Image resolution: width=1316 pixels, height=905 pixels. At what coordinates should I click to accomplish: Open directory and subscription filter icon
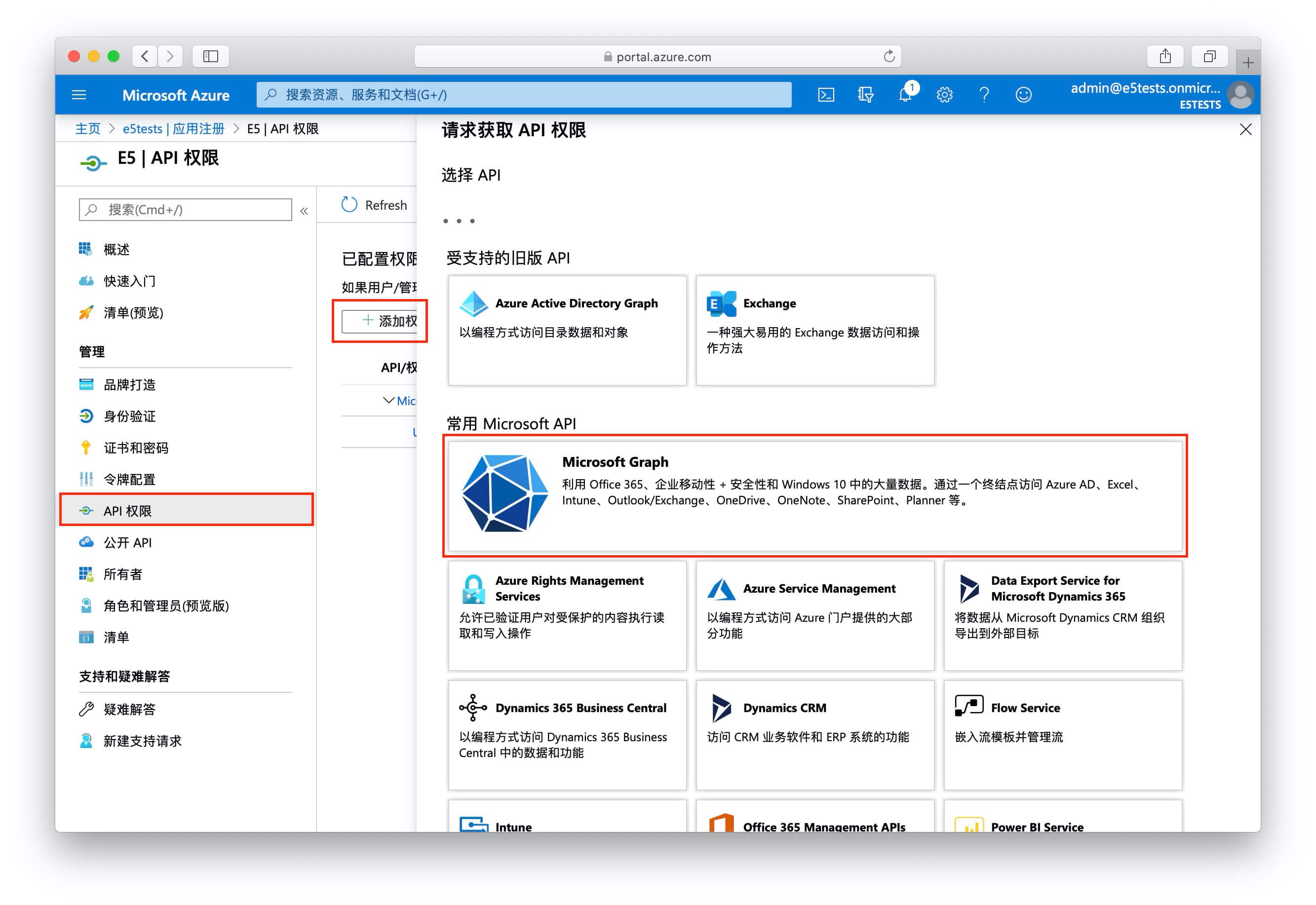[x=865, y=95]
